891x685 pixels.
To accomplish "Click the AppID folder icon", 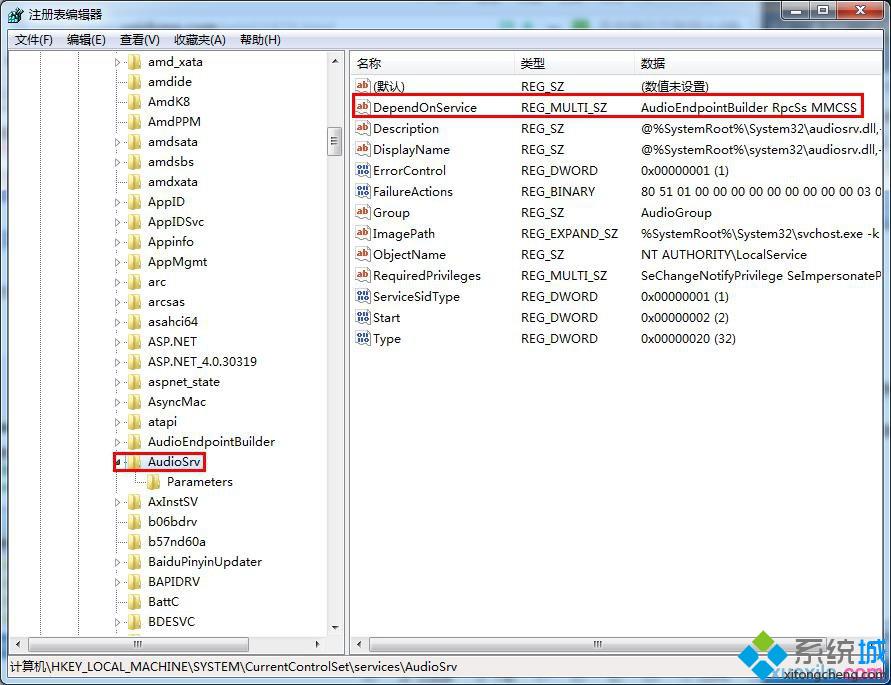I will click(135, 202).
